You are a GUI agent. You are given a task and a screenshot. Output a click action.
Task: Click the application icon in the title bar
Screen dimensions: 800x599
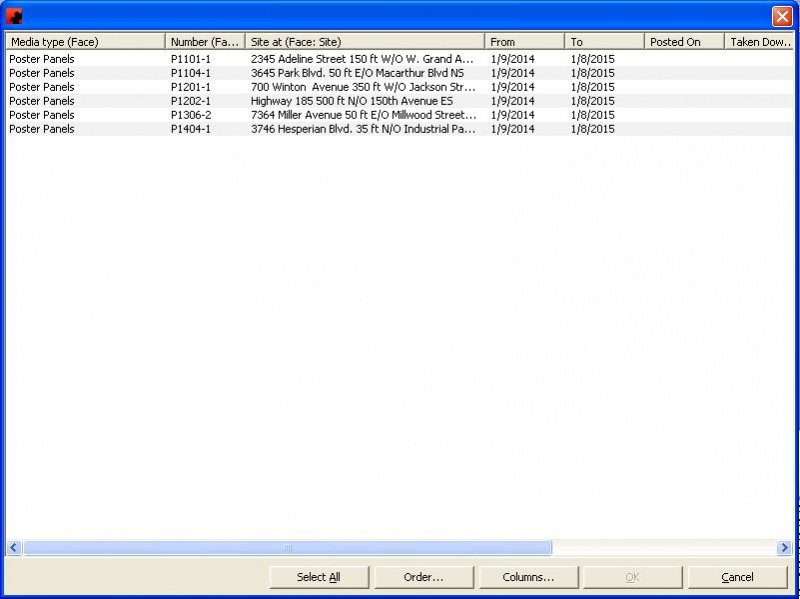coord(14,16)
